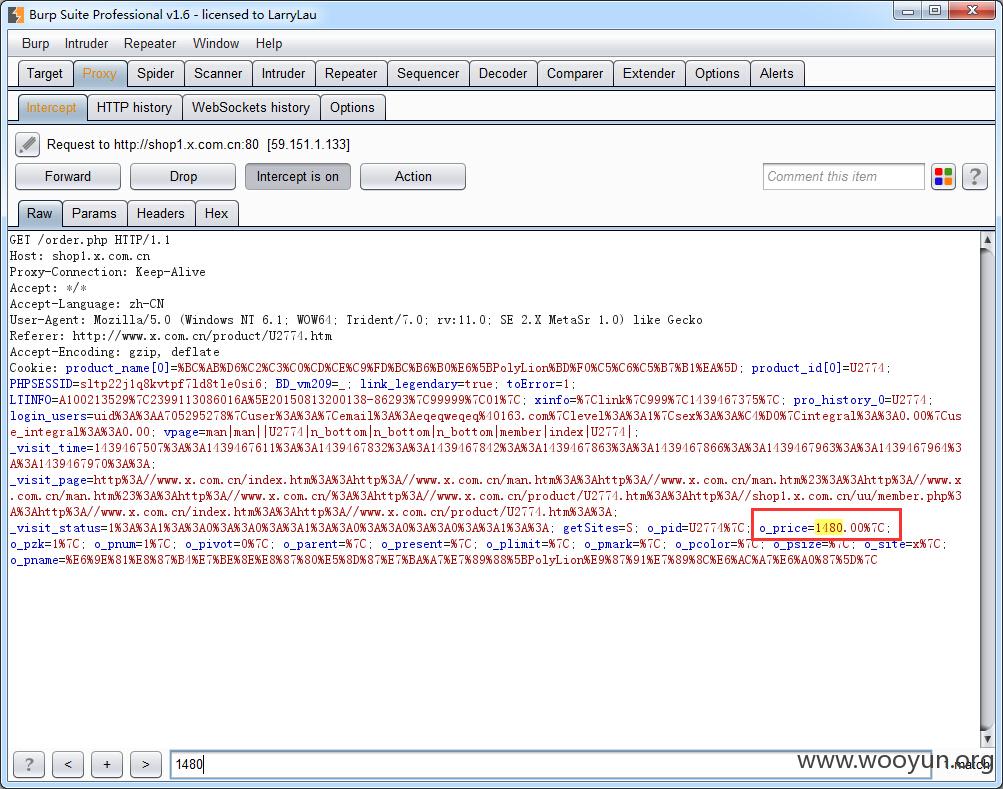Screen dimensions: 1003x789
Task: Select the Intercept sub-tab
Action: pos(51,108)
